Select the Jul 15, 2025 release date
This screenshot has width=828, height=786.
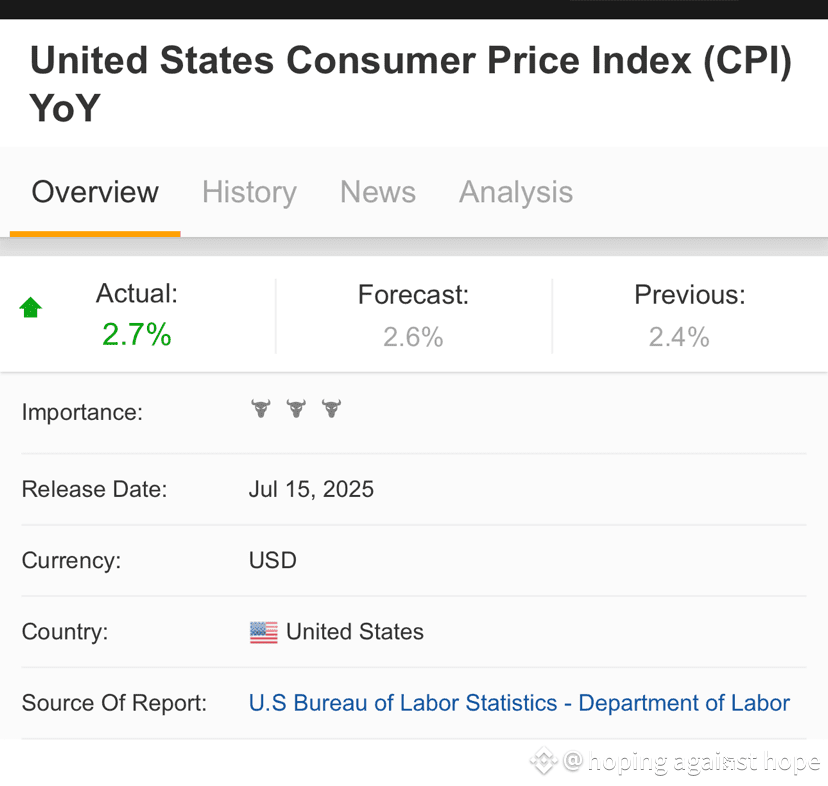click(x=312, y=489)
